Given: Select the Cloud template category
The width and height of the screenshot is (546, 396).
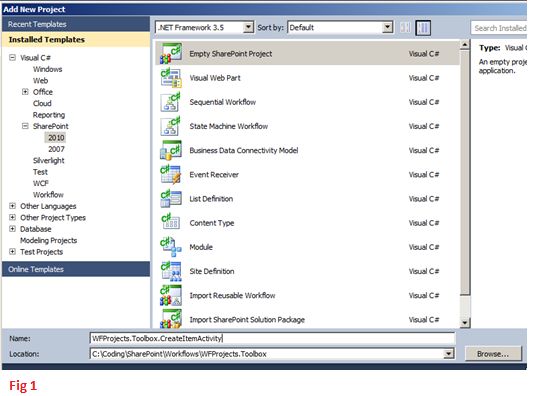Looking at the screenshot, I should point(42,103).
